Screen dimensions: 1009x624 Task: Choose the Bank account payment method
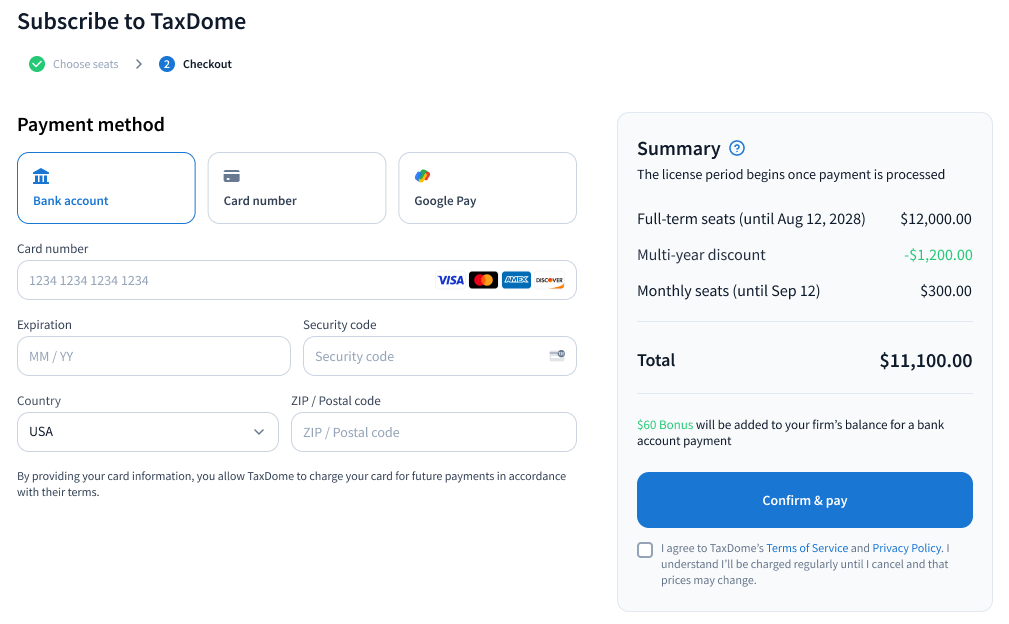[106, 188]
